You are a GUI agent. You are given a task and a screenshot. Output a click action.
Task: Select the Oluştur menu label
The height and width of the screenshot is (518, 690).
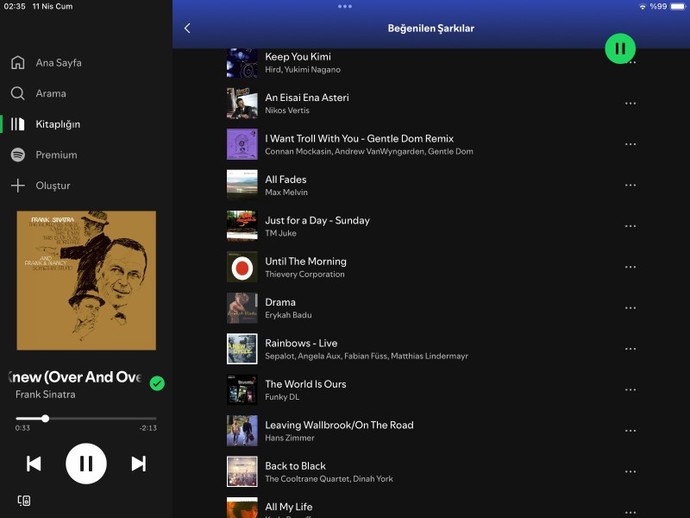pos(53,186)
